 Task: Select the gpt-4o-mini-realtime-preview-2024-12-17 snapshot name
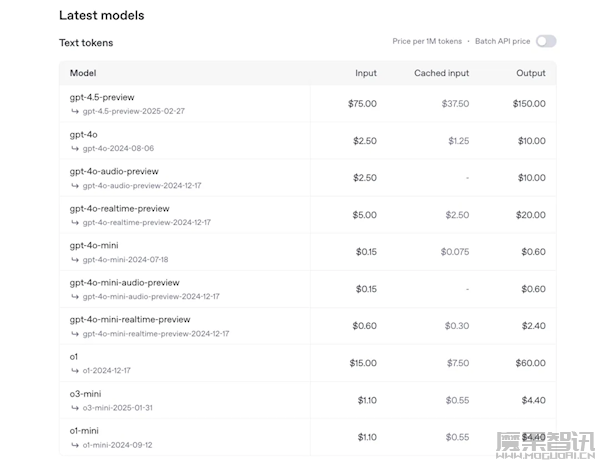[156, 334]
